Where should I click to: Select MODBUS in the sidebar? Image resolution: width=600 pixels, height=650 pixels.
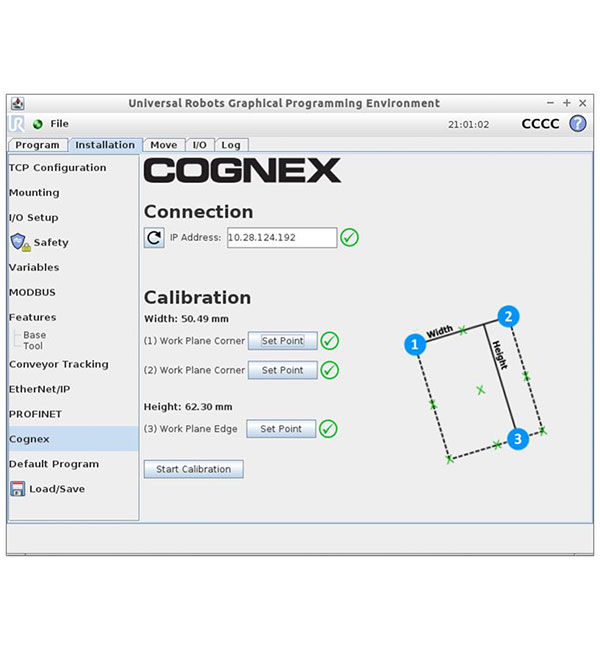[x=32, y=292]
